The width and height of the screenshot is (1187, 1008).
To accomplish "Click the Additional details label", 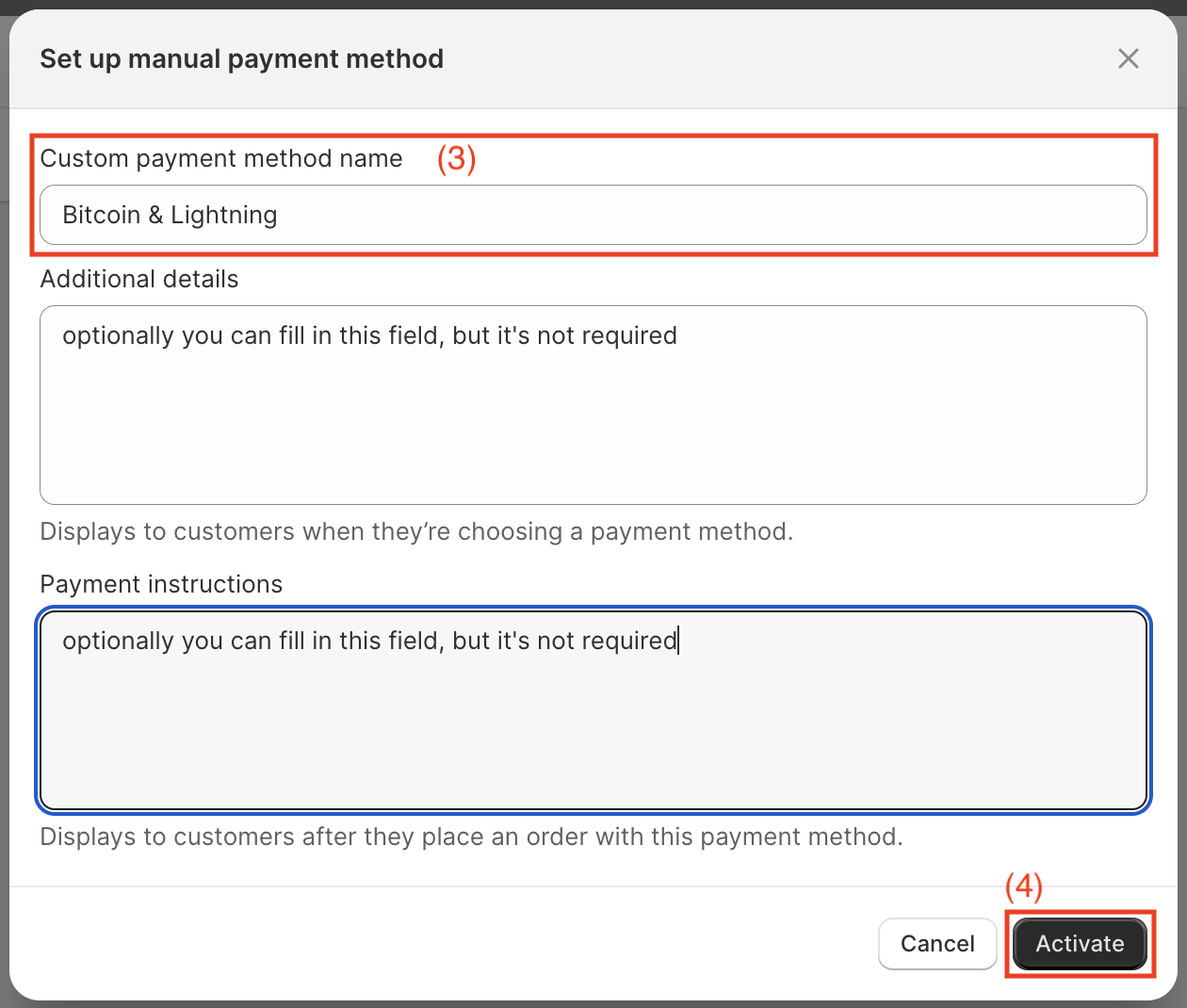I will pos(138,279).
